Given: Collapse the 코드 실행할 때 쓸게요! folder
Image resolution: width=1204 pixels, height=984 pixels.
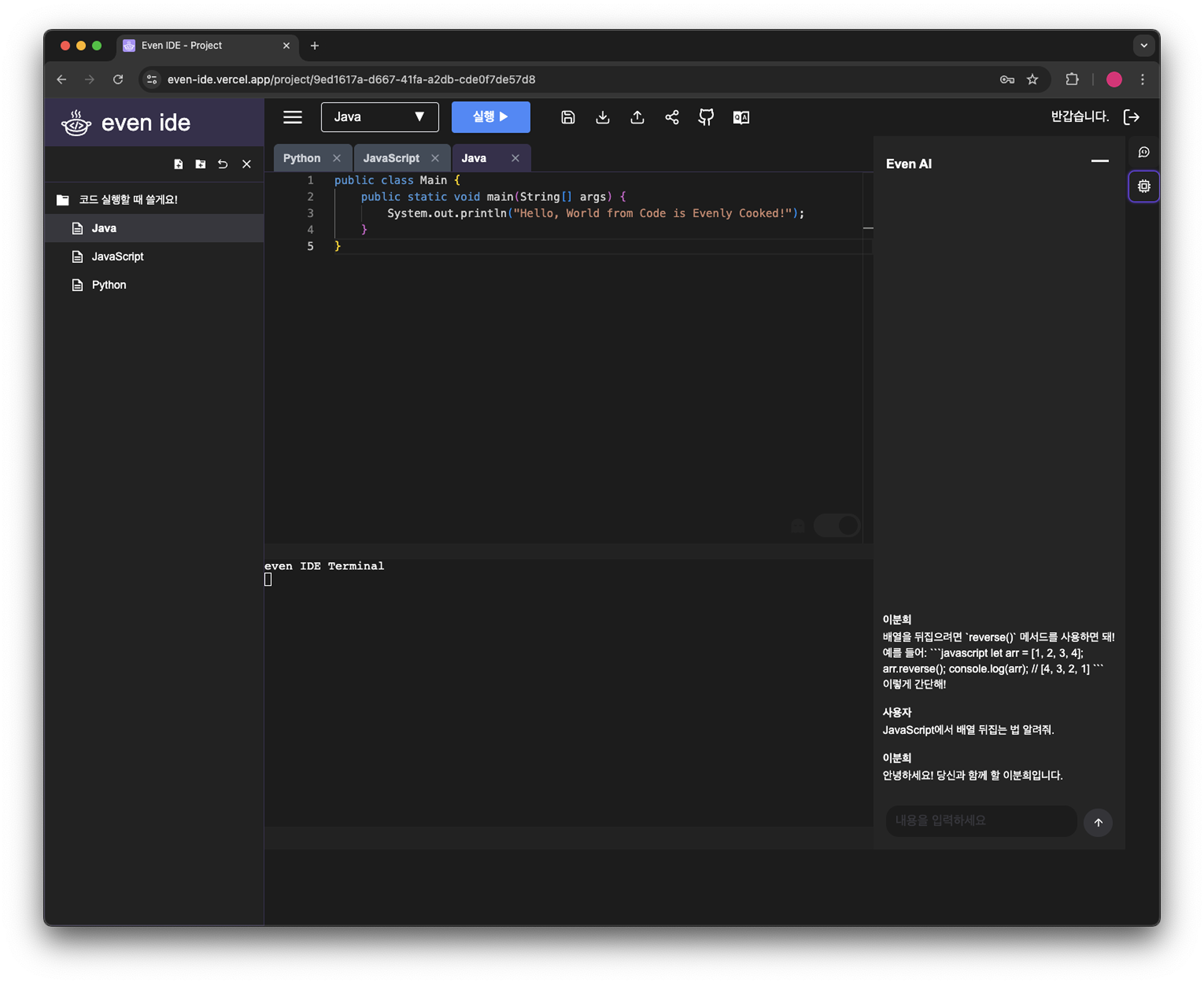Looking at the screenshot, I should coord(154,199).
